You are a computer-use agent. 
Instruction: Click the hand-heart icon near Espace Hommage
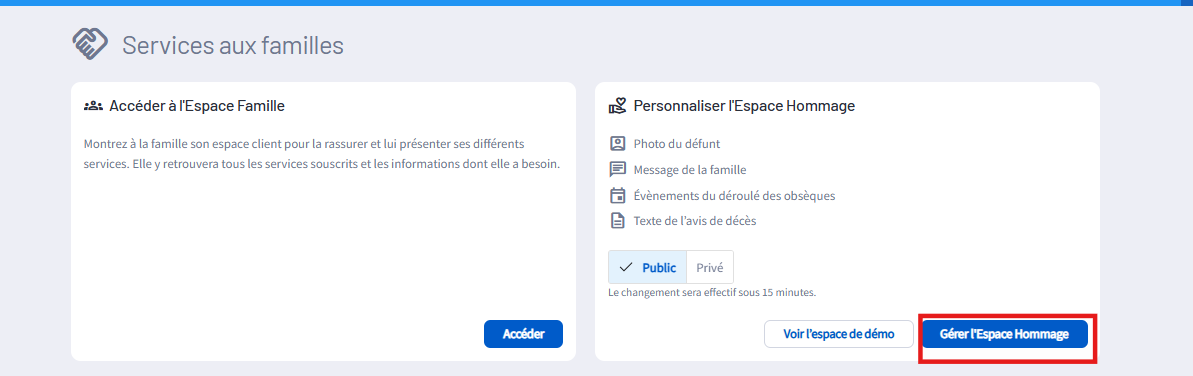pos(617,106)
